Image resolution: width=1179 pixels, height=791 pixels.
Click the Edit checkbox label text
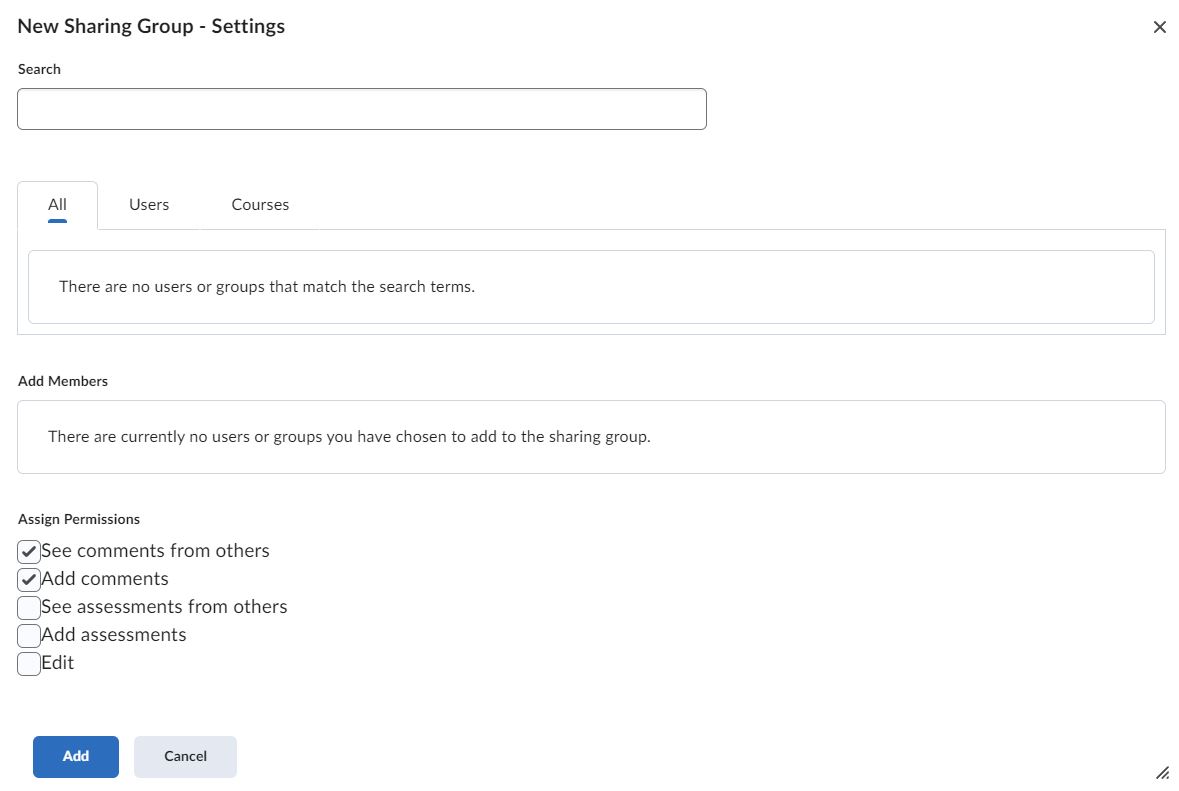57,663
